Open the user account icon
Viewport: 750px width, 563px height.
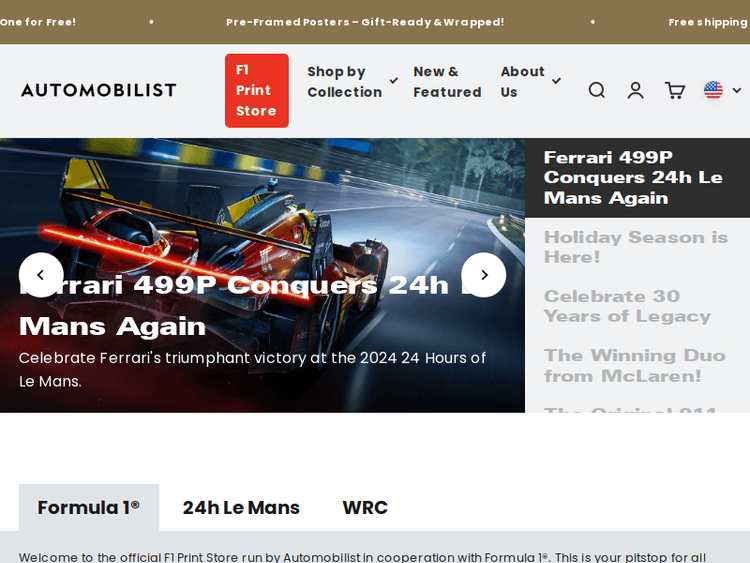click(635, 90)
